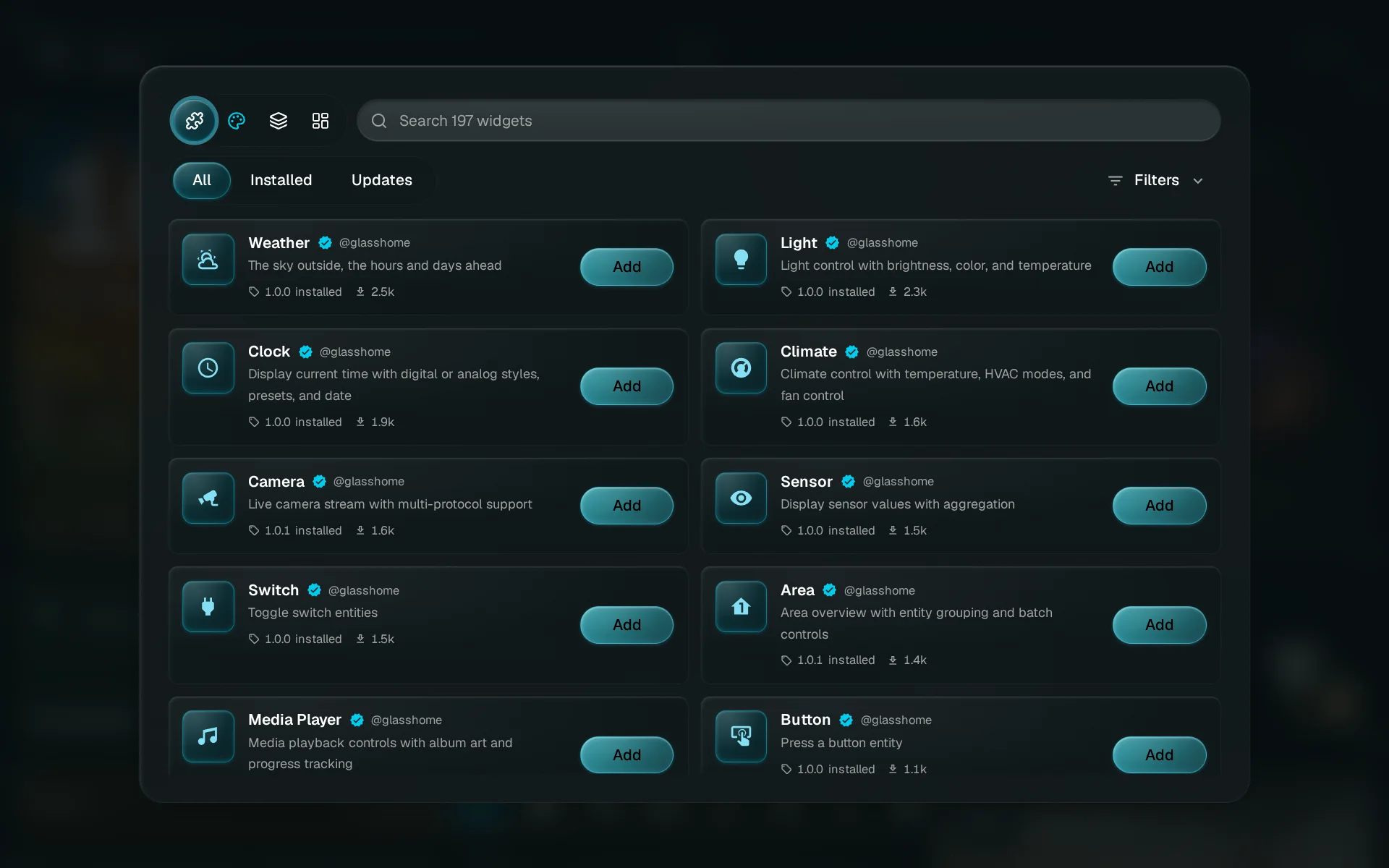Click the Sensor eye icon
Viewport: 1389px width, 868px height.
pyautogui.click(x=741, y=498)
